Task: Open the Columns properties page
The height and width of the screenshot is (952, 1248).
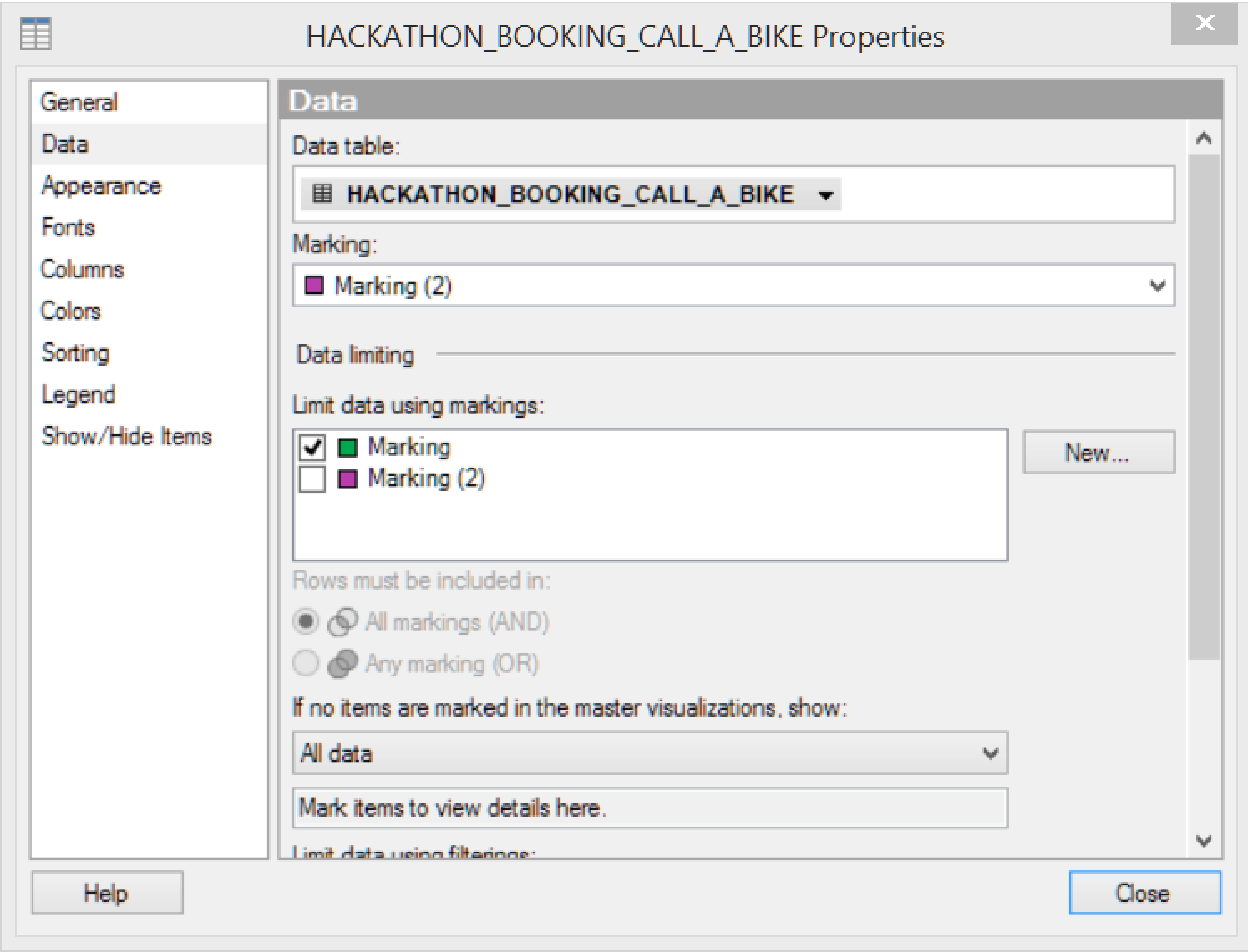Action: pos(82,269)
